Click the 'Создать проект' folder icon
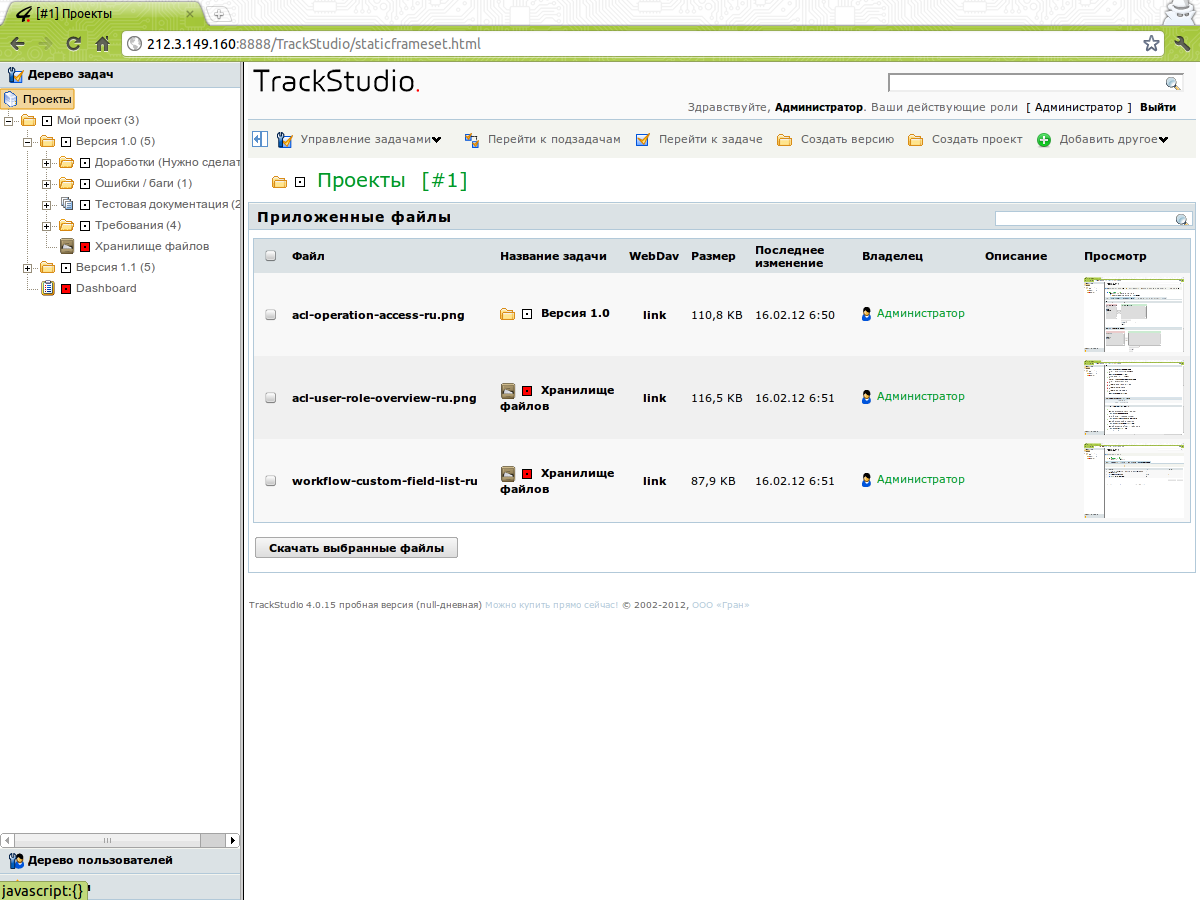Screen dimensions: 1200x900 916,140
